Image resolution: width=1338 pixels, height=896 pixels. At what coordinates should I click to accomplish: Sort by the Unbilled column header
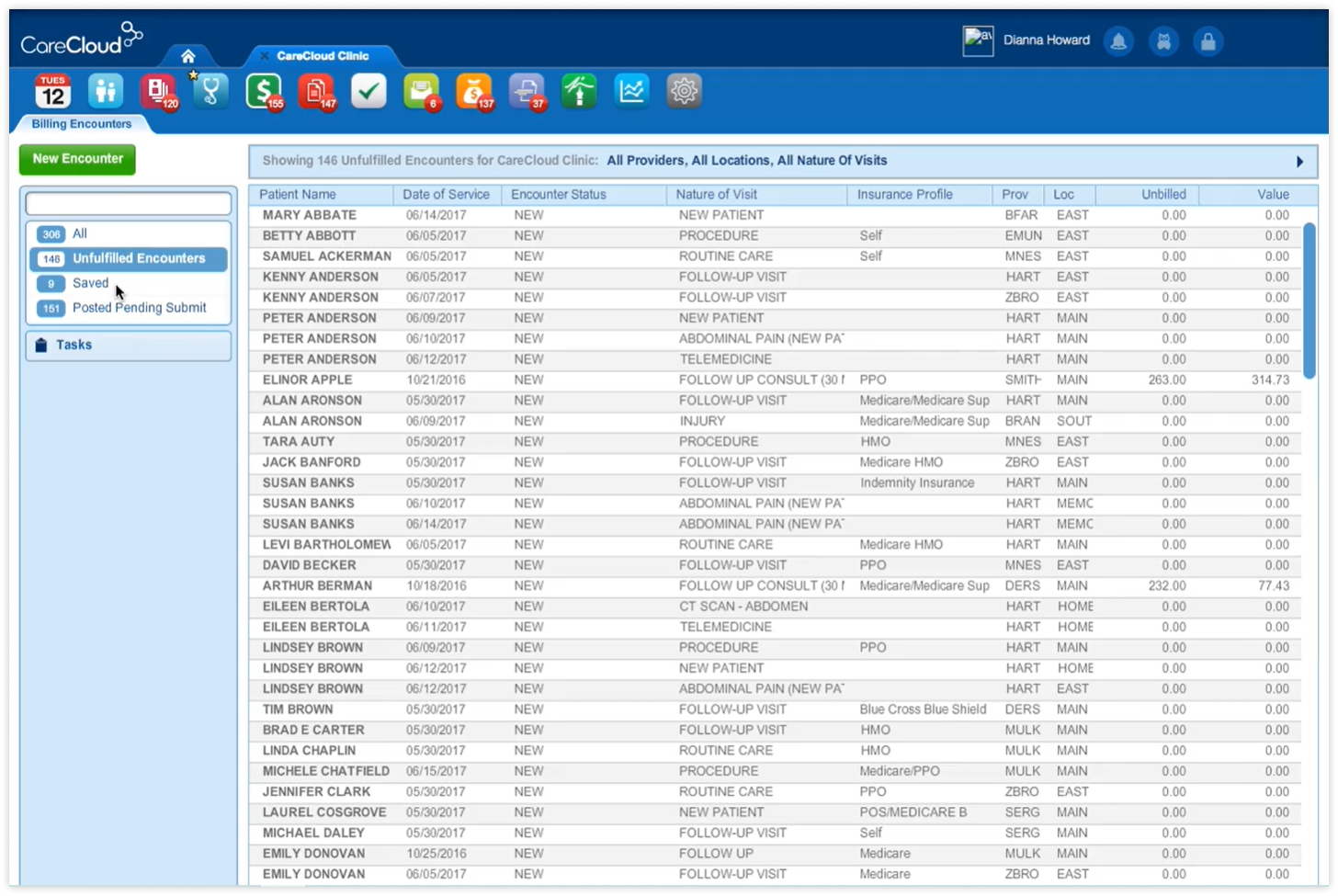click(x=1147, y=195)
